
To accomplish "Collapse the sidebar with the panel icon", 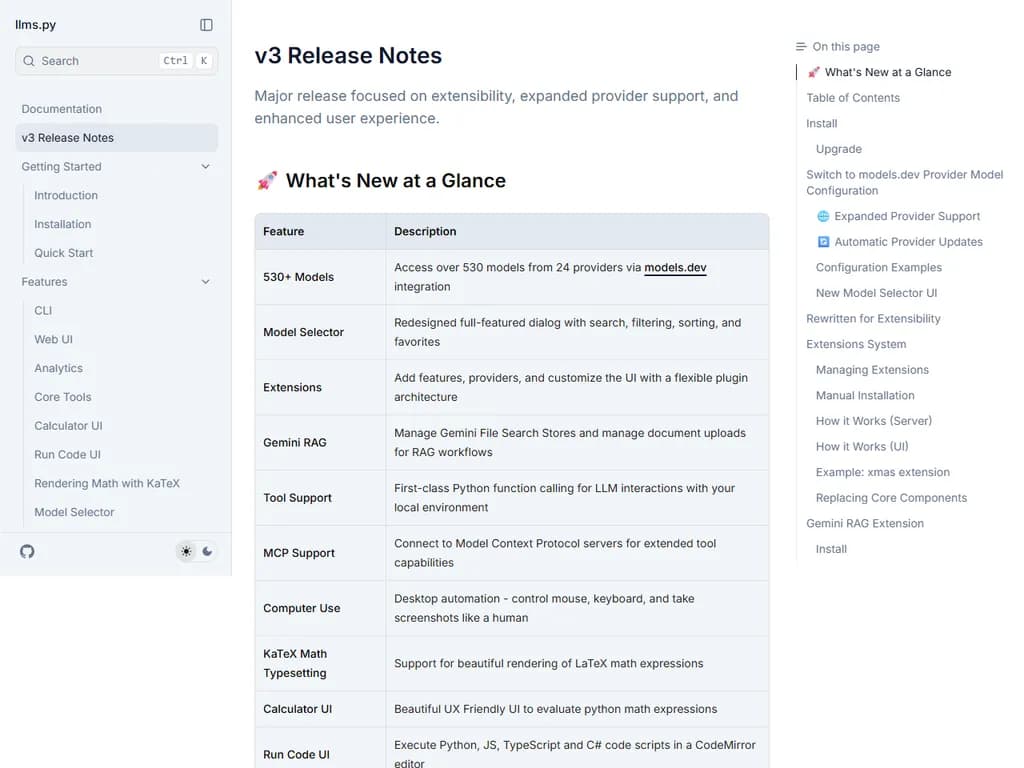I will [206, 25].
